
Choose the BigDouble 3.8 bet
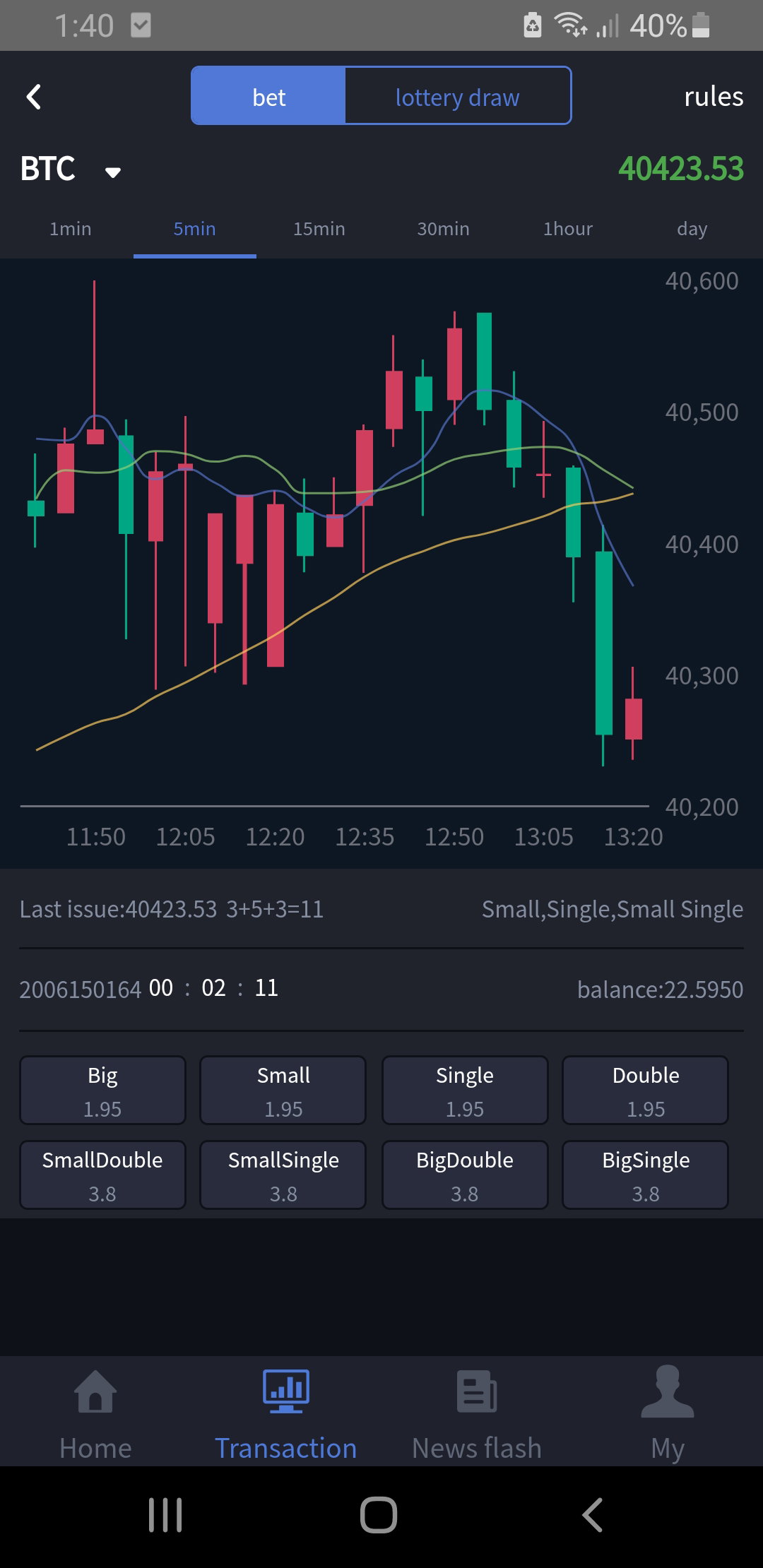[465, 1175]
